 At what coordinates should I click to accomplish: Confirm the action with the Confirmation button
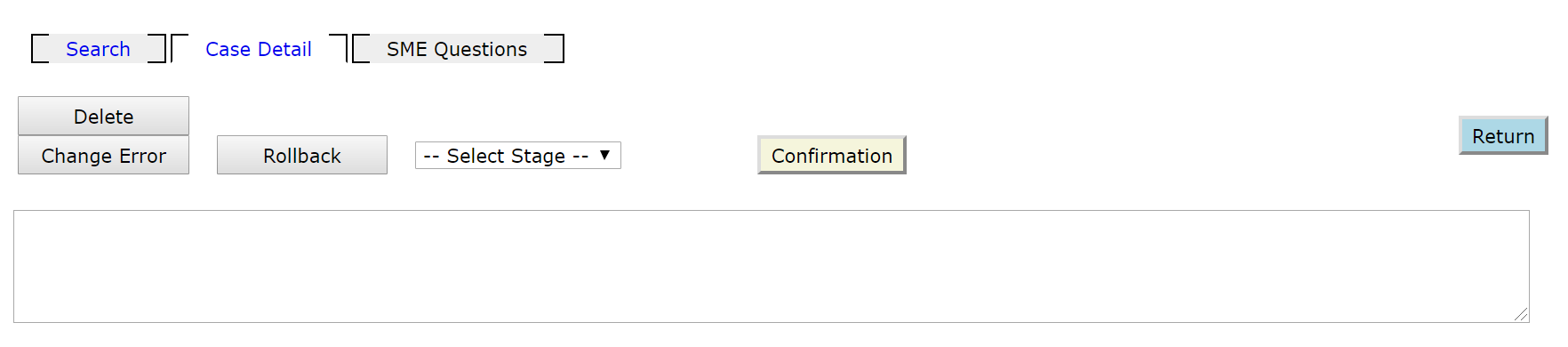point(832,156)
